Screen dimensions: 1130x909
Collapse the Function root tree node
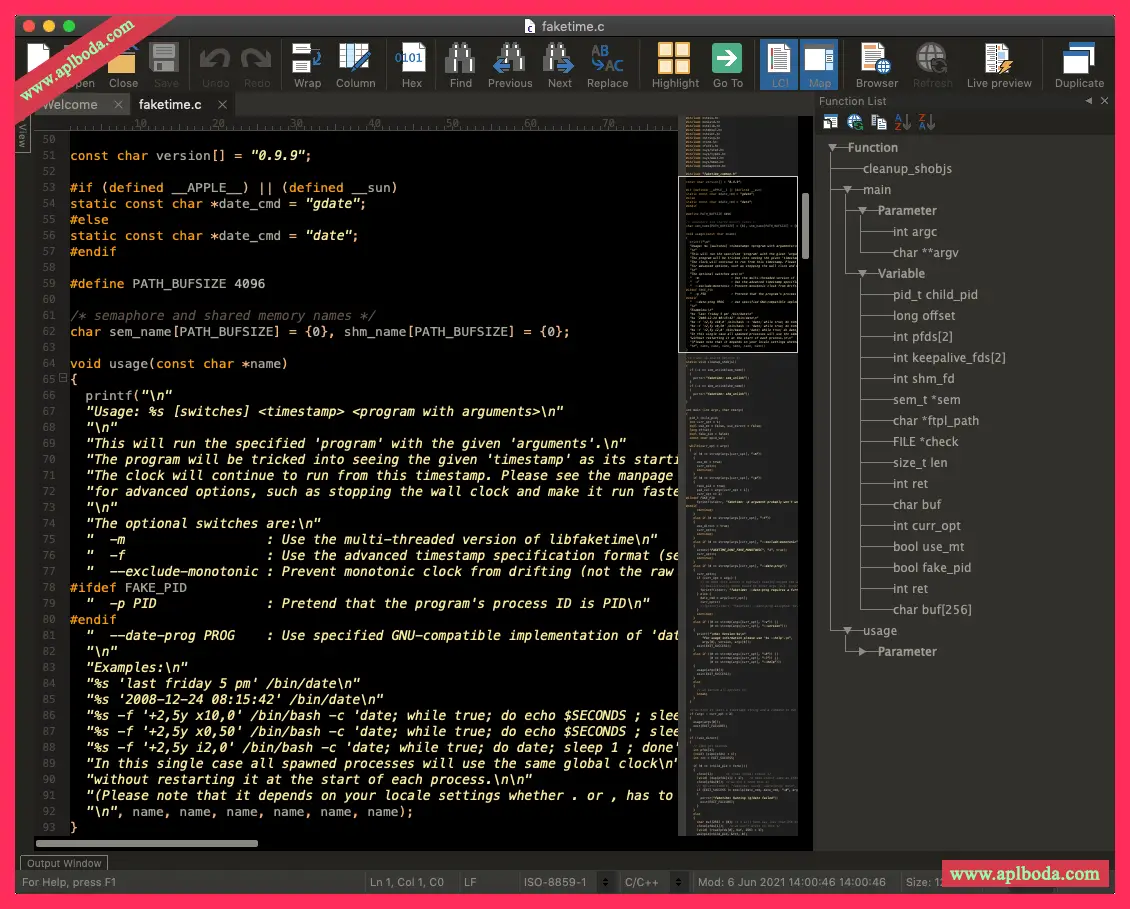coord(833,147)
